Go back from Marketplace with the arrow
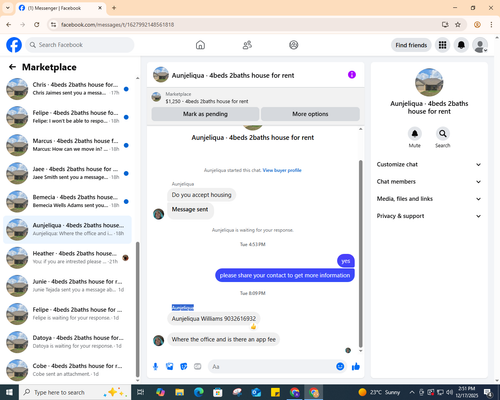 coord(13,67)
